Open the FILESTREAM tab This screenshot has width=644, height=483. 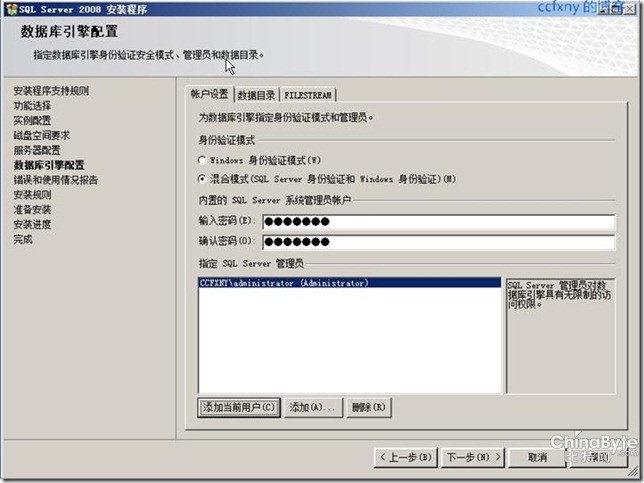(309, 95)
